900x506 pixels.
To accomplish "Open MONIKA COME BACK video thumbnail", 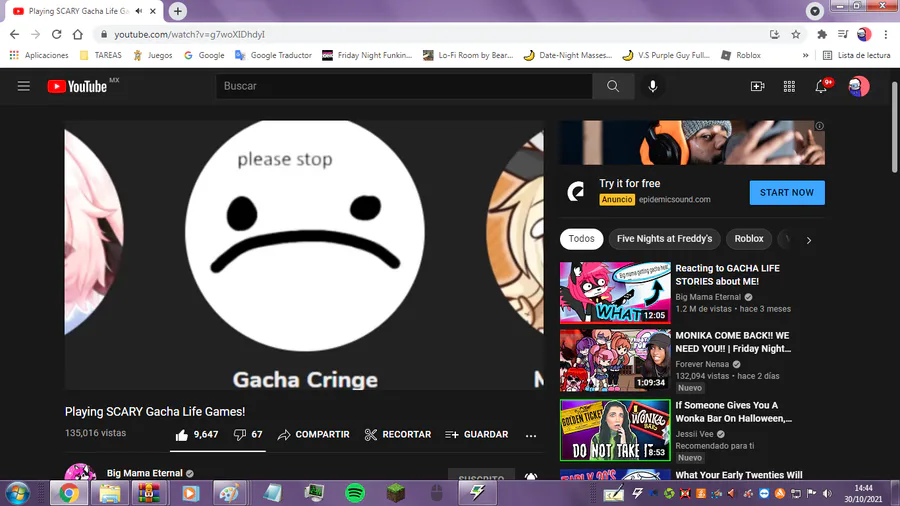I will [x=615, y=360].
